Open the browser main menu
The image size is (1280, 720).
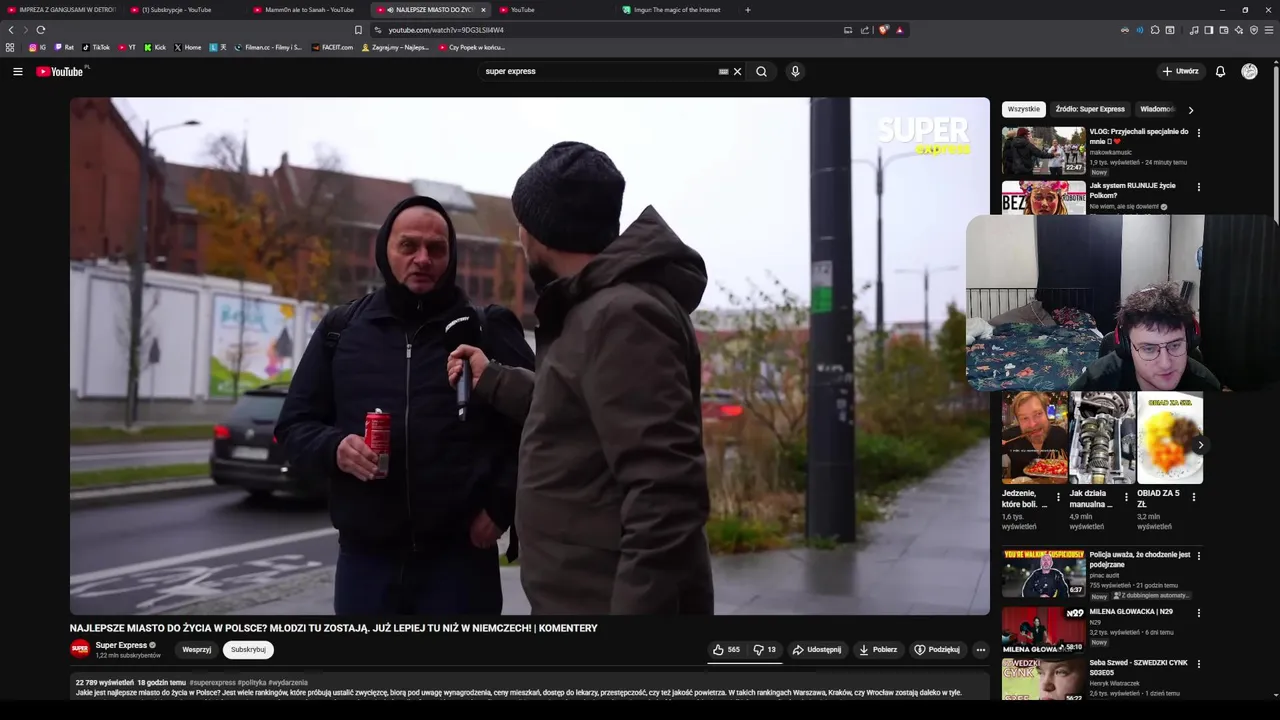tap(1269, 30)
